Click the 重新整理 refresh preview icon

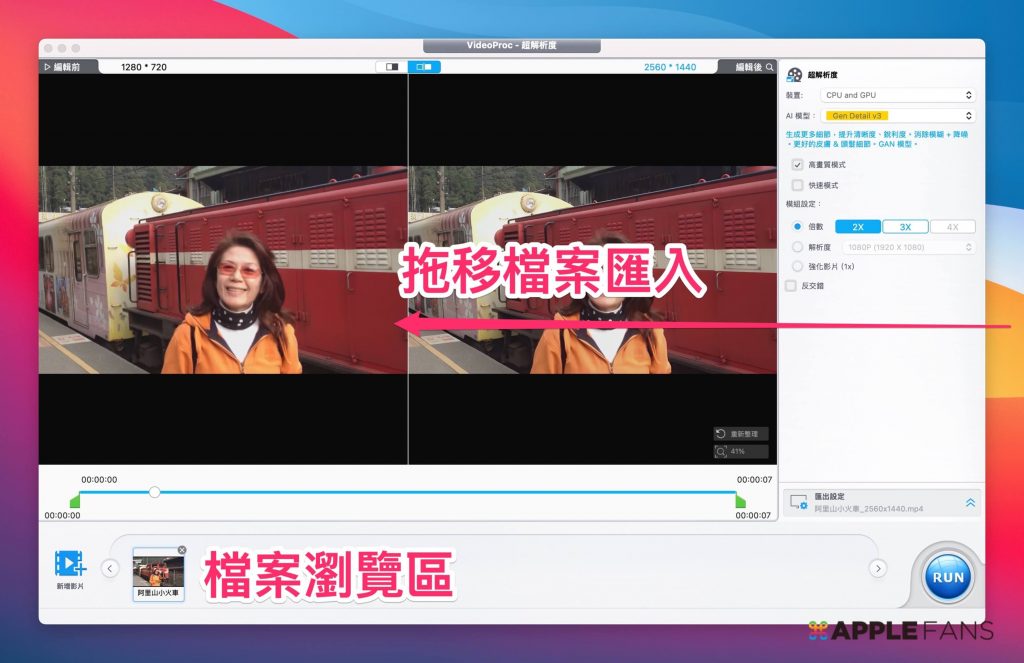(x=721, y=434)
